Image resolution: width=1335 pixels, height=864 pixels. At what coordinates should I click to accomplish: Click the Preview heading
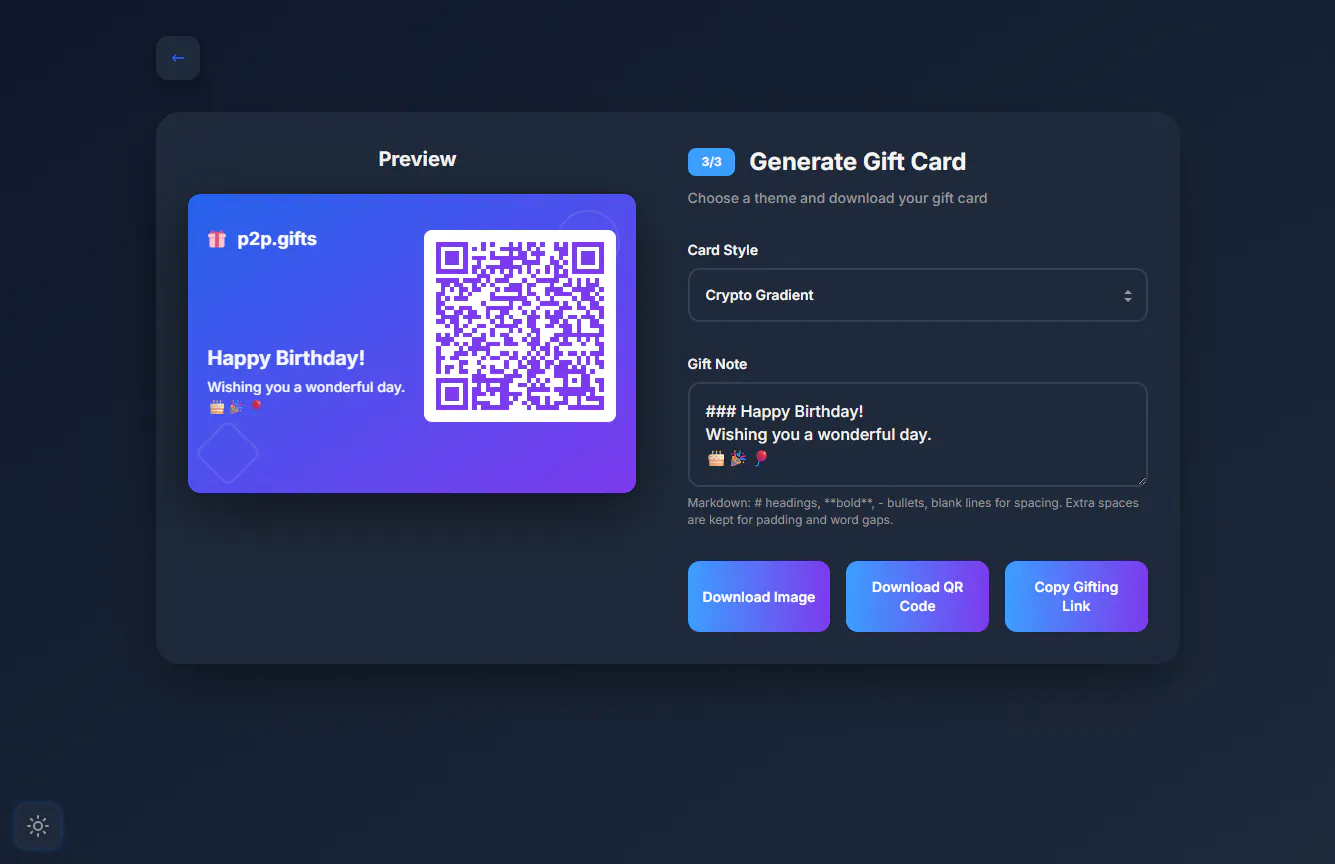pos(417,159)
